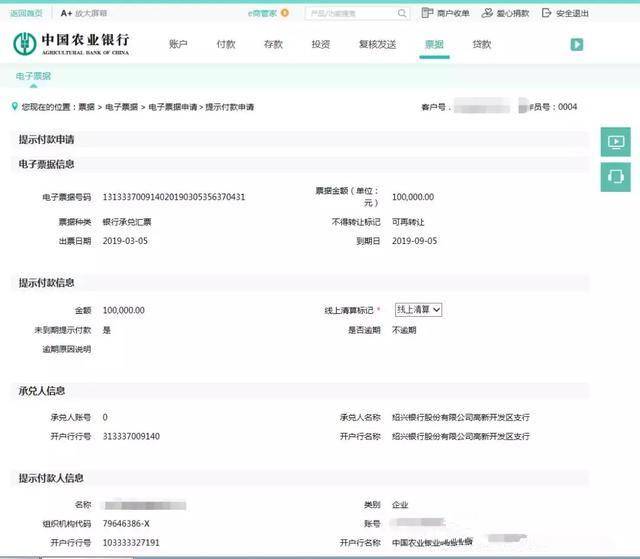
Task: Open the 票据 navigation tab
Action: point(434,44)
